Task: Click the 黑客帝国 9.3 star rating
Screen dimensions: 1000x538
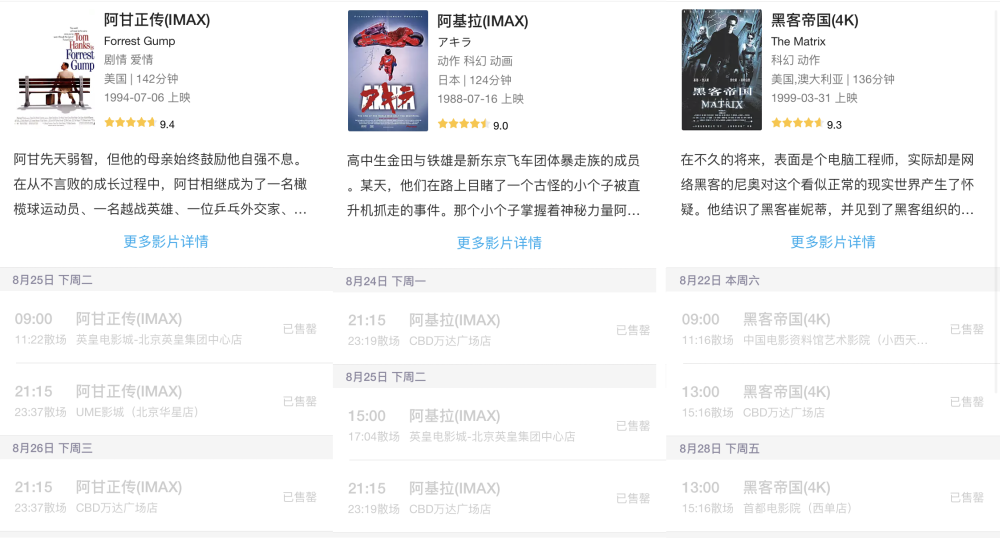Action: pos(806,124)
